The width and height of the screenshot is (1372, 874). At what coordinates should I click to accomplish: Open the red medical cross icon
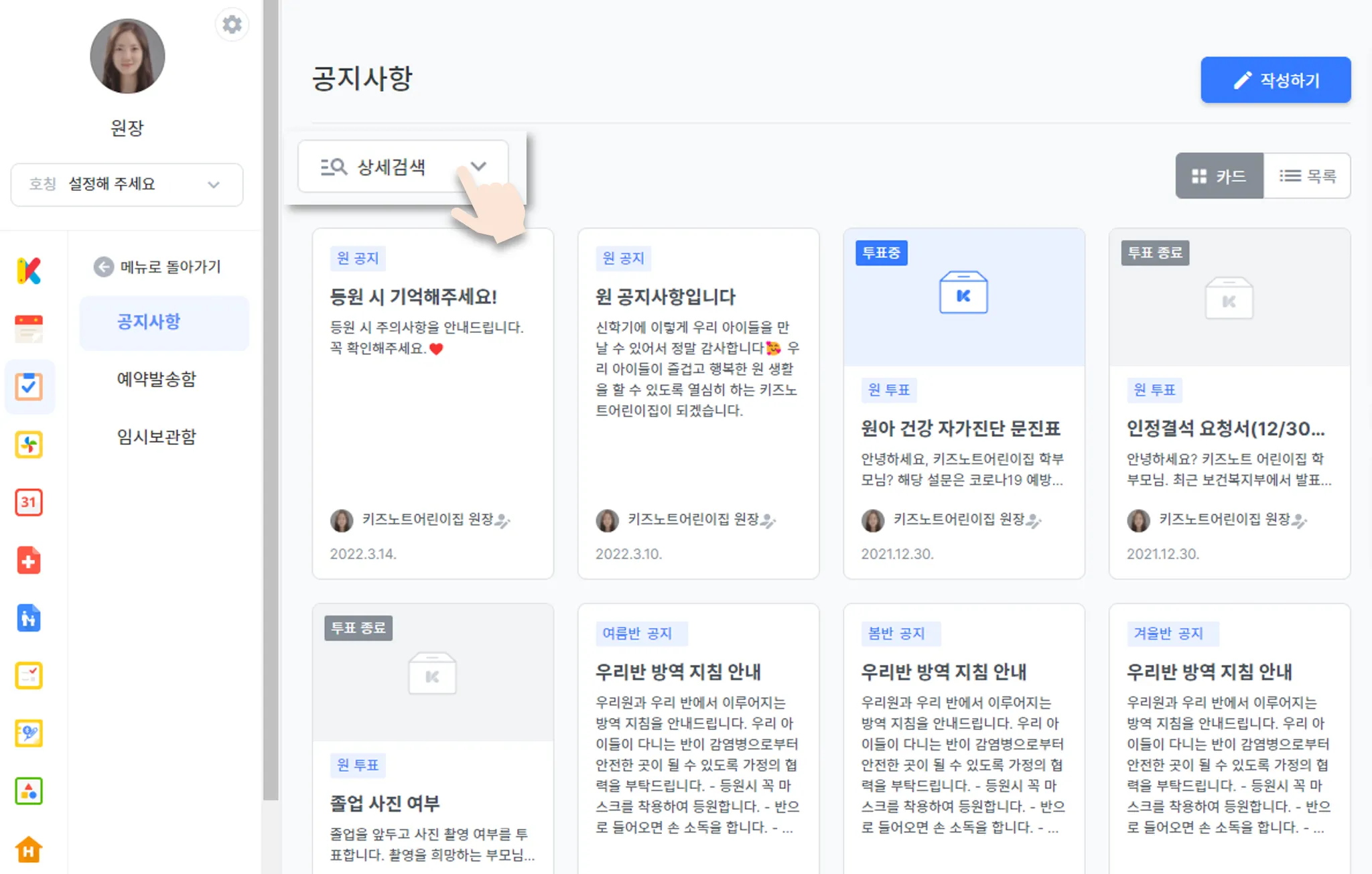click(29, 561)
